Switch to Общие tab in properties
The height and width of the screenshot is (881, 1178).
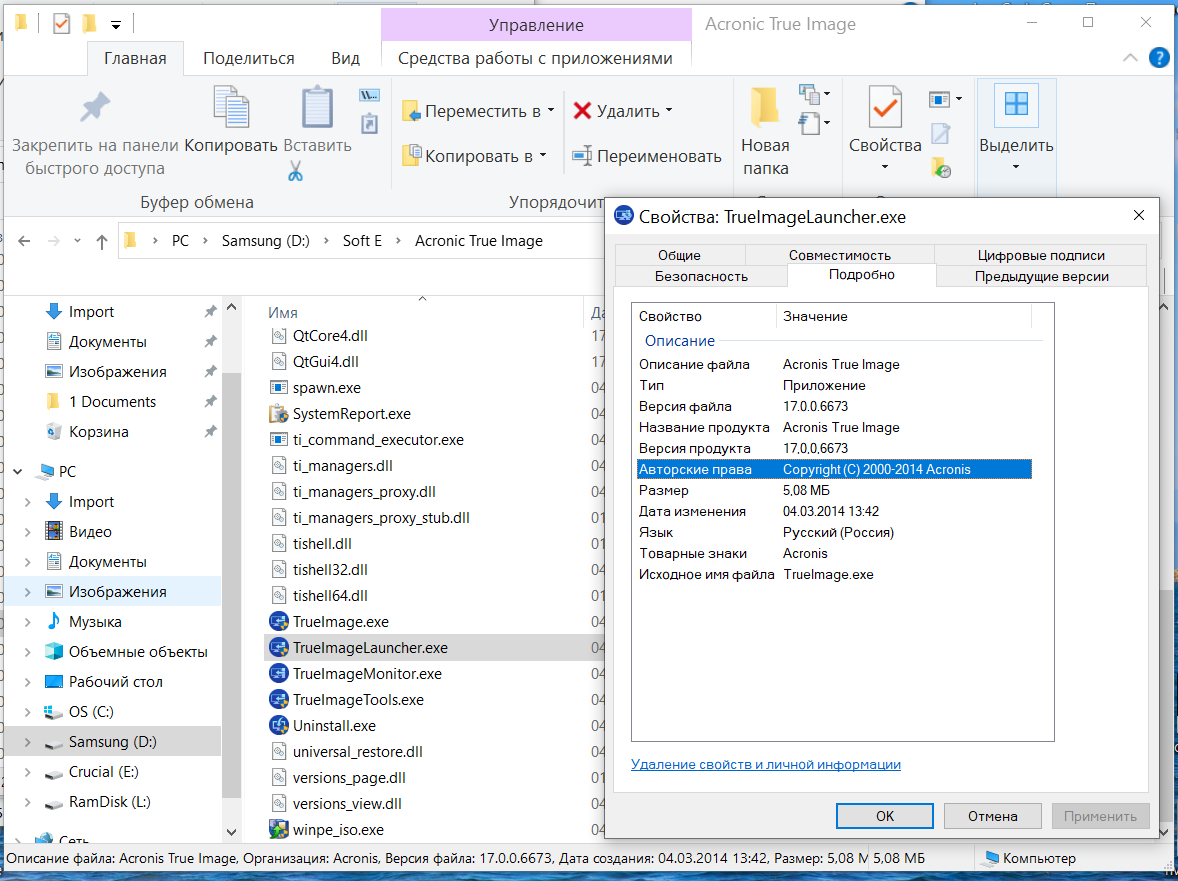[x=679, y=255]
